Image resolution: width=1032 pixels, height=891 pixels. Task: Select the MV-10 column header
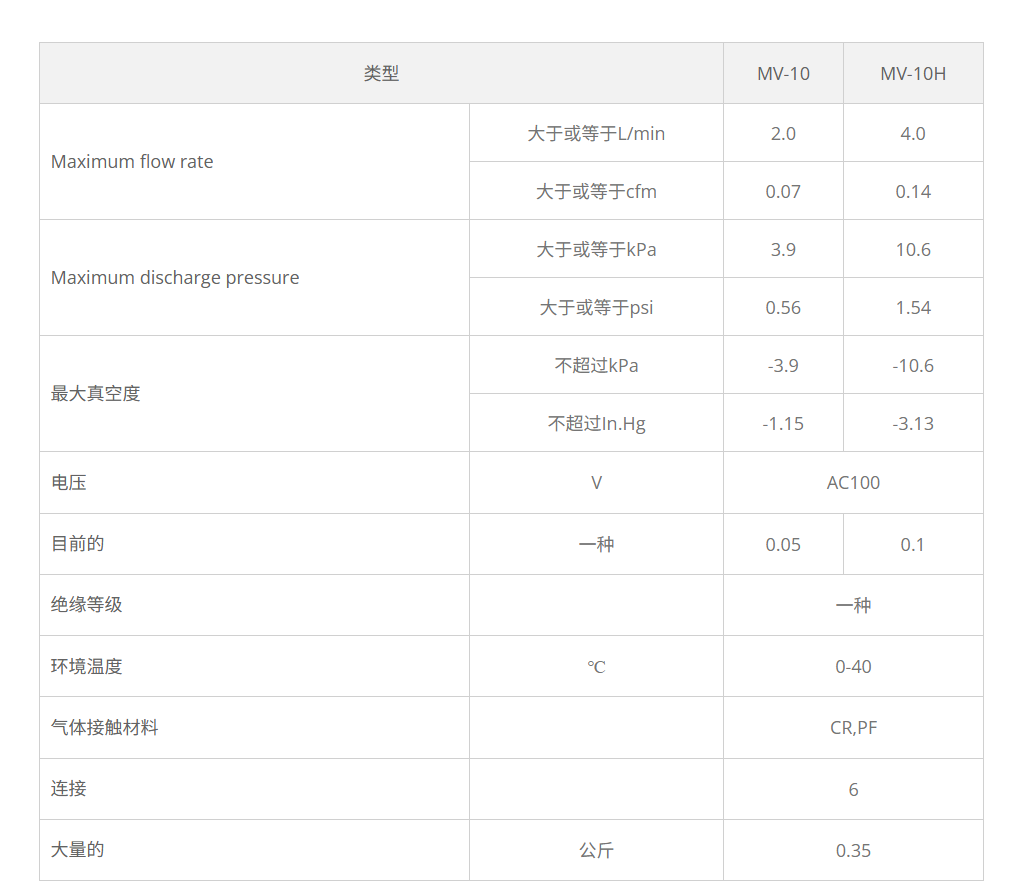tap(783, 72)
